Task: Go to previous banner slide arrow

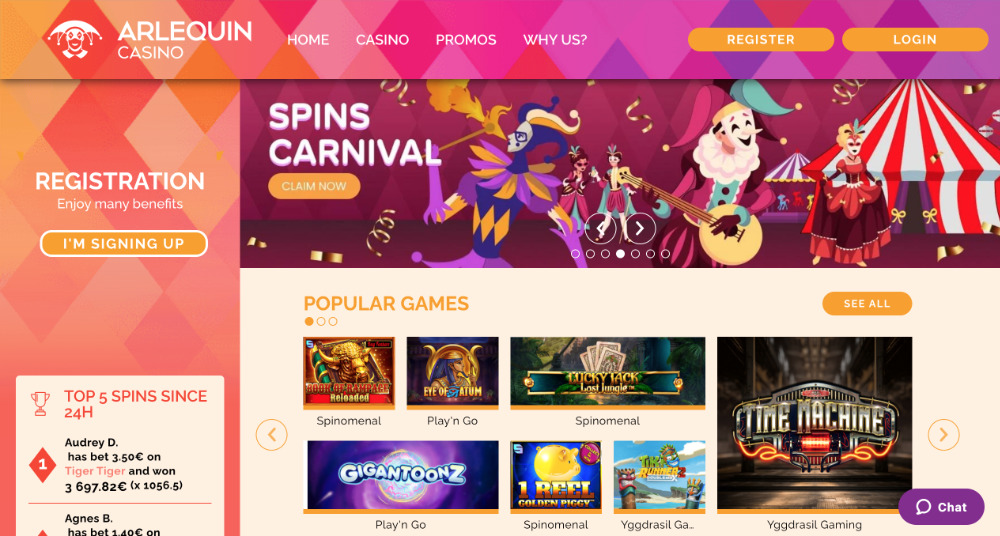Action: point(600,228)
